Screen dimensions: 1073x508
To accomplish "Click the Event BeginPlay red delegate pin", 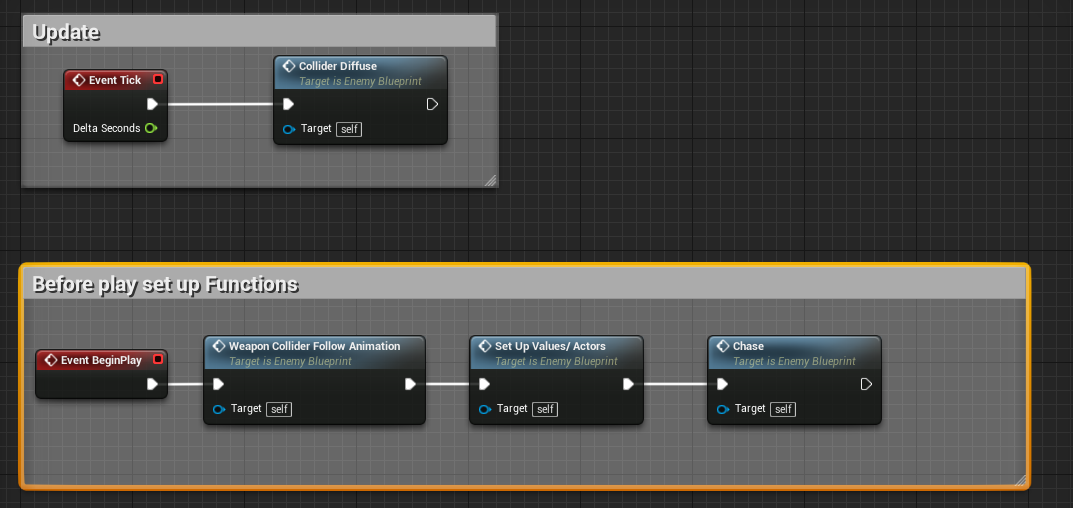I will [158, 360].
